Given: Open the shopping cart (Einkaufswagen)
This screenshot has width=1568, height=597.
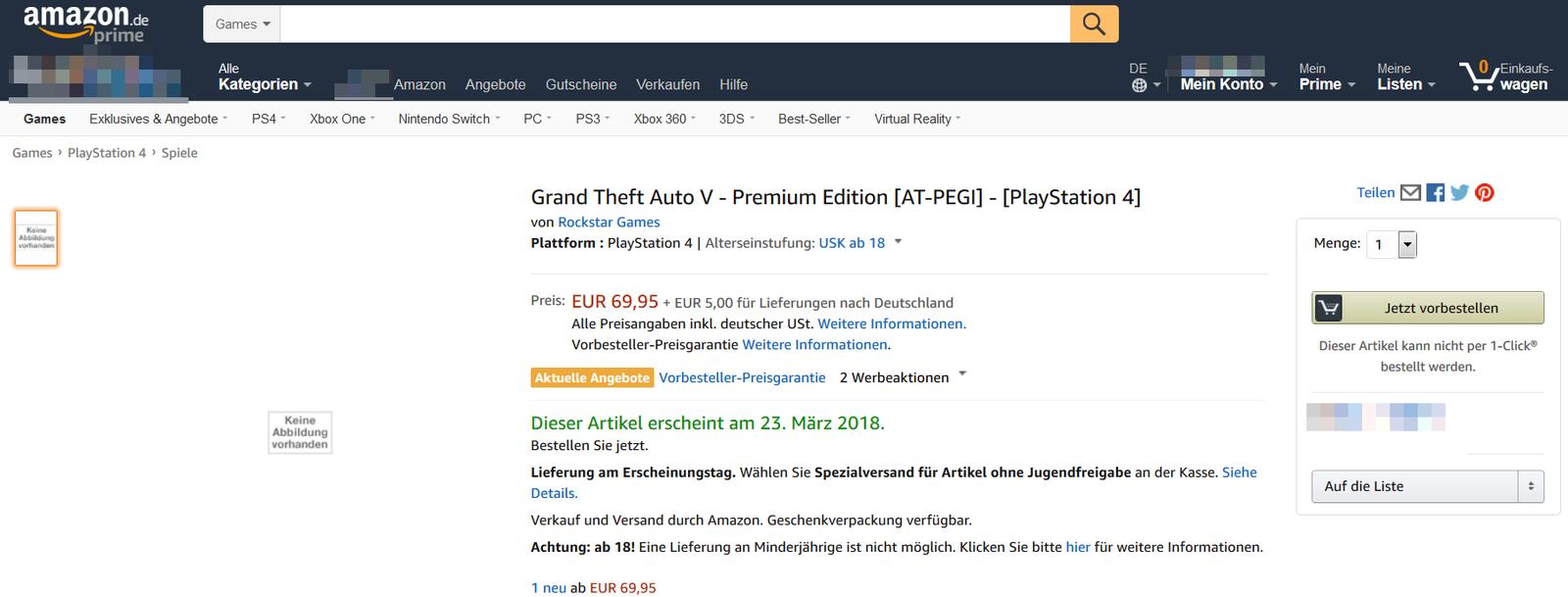Looking at the screenshot, I should coord(1504,76).
